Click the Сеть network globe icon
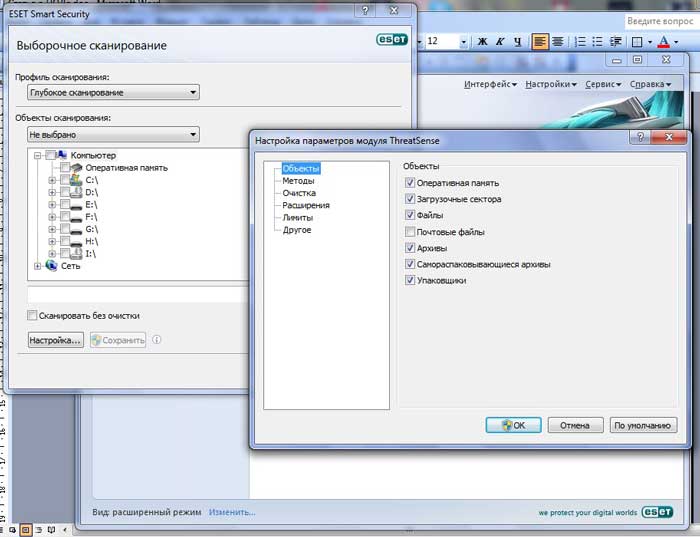The image size is (700, 537). [51, 266]
